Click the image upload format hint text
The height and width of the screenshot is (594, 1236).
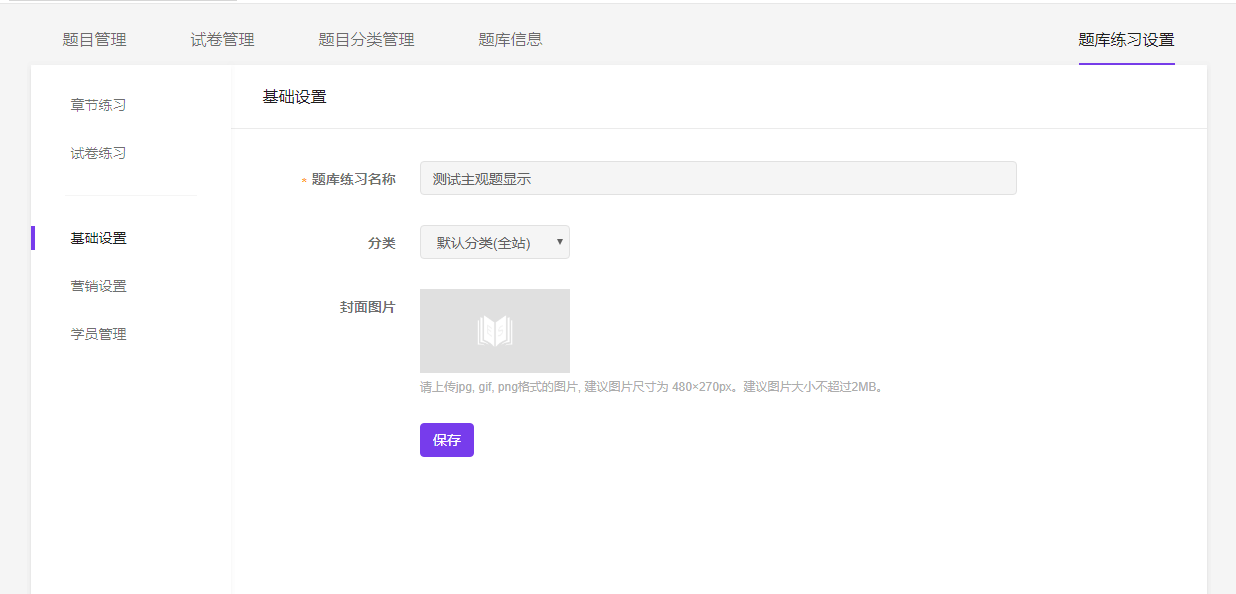651,387
